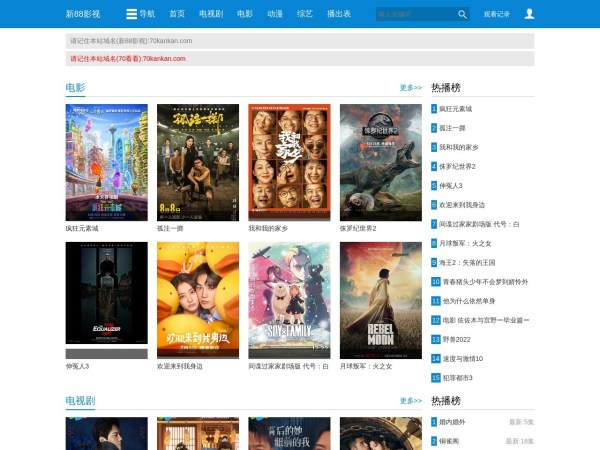The width and height of the screenshot is (600, 450).
Task: Open the 播出表 schedule page
Action: (x=339, y=14)
